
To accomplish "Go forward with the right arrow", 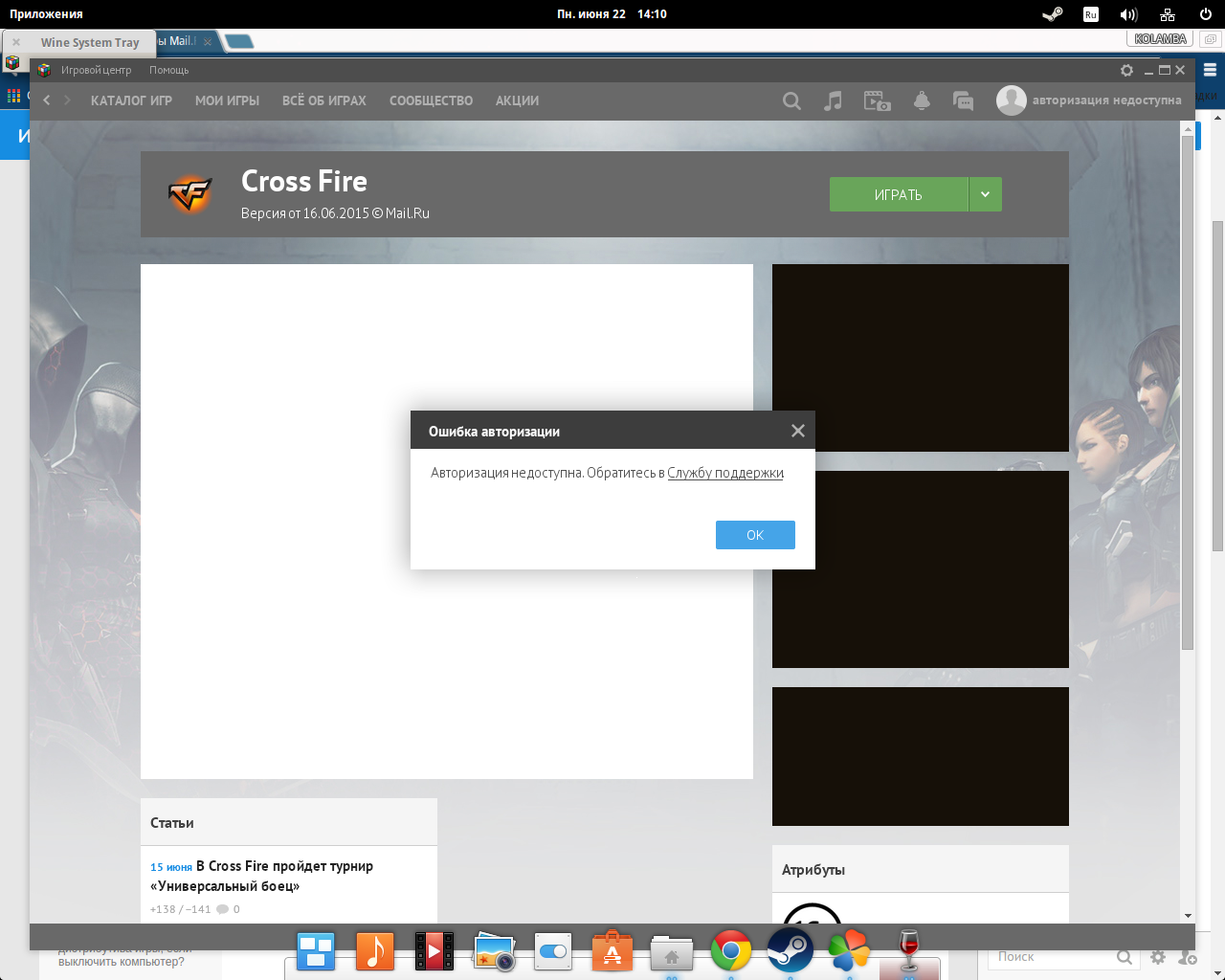I will (67, 100).
